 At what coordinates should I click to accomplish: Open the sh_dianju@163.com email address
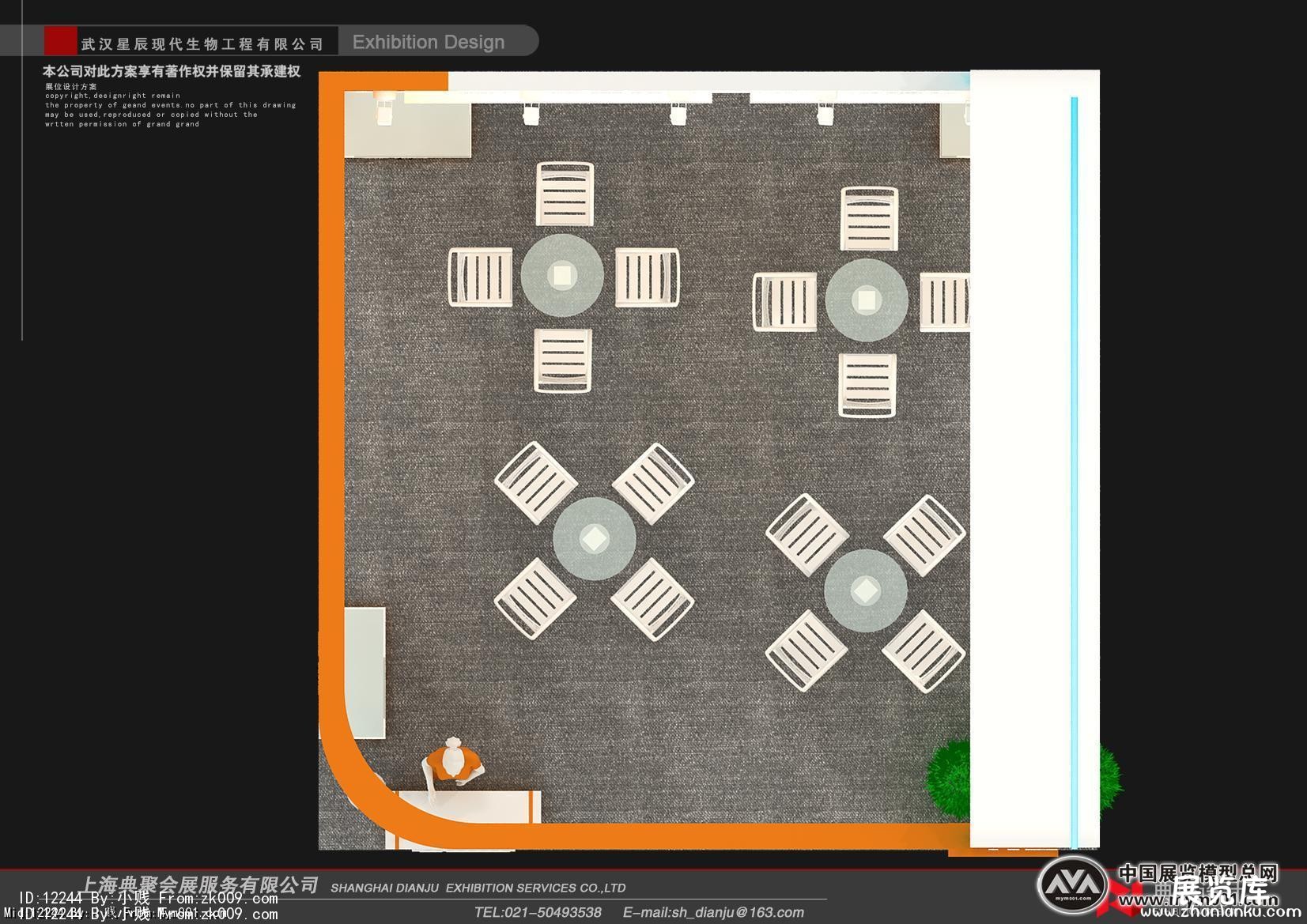point(713,912)
